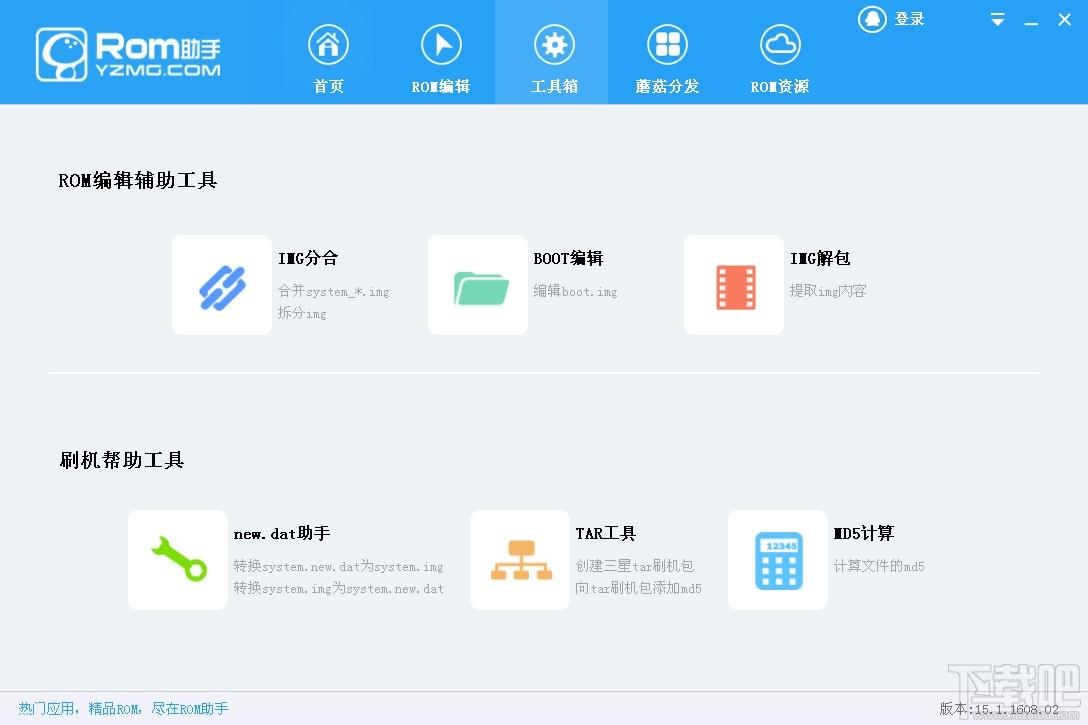The width and height of the screenshot is (1088, 725).
Task: Launch the new.dat助手 wrench icon
Action: tap(178, 560)
